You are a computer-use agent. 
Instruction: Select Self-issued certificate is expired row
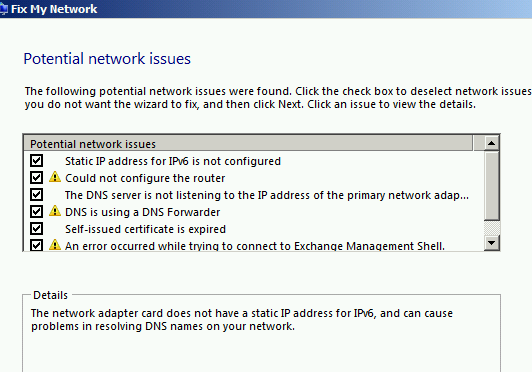pyautogui.click(x=145, y=229)
